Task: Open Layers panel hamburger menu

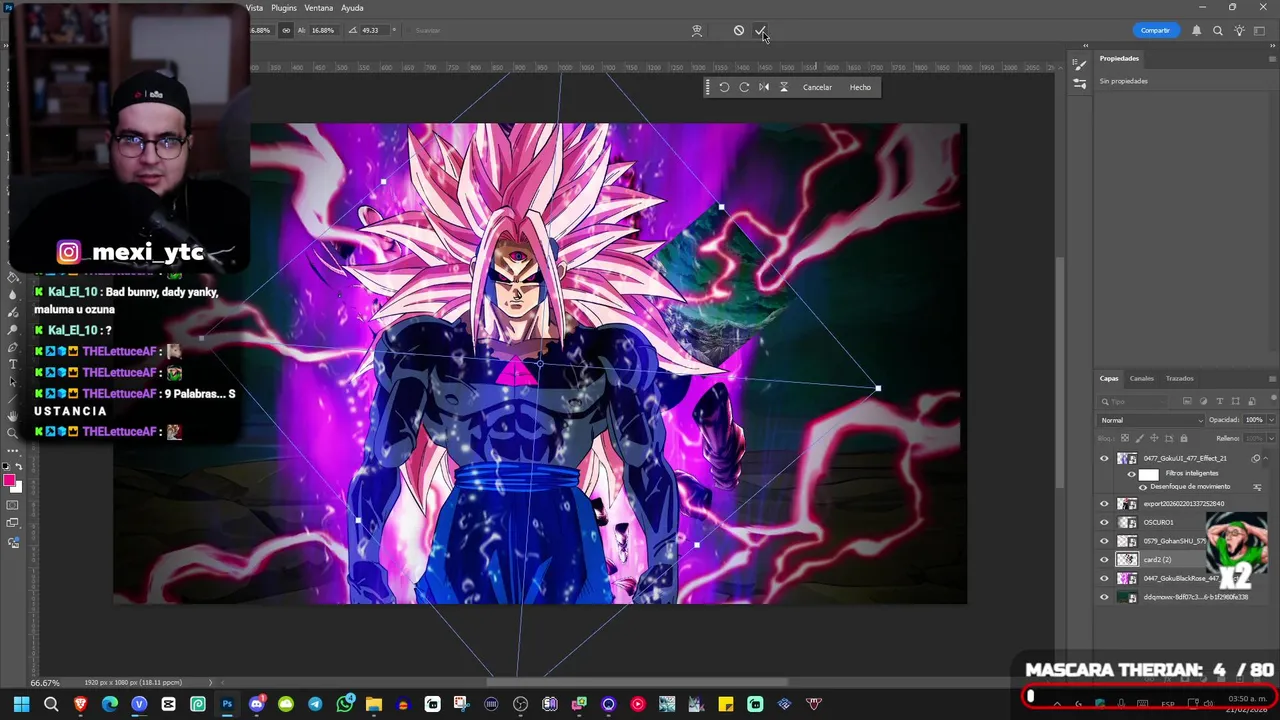Action: 1271,378
